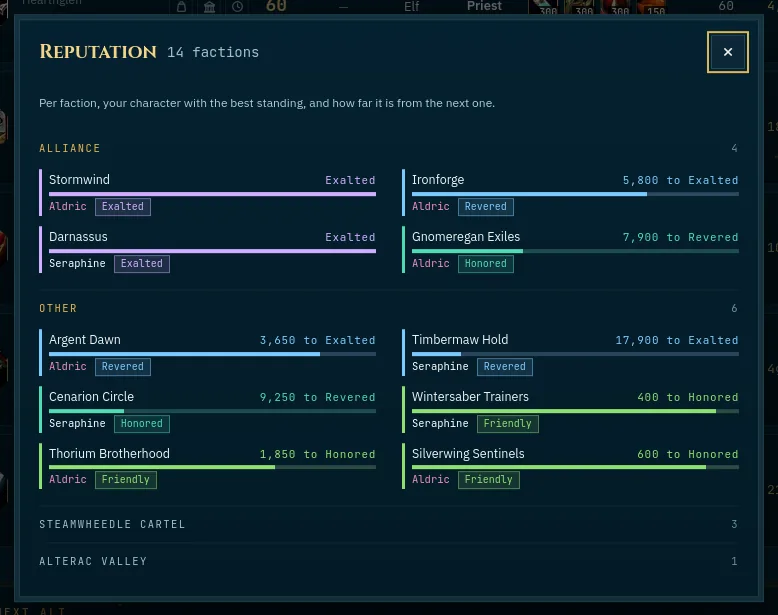Click the clock icon in top bar
Image resolution: width=778 pixels, height=615 pixels.
238,6
